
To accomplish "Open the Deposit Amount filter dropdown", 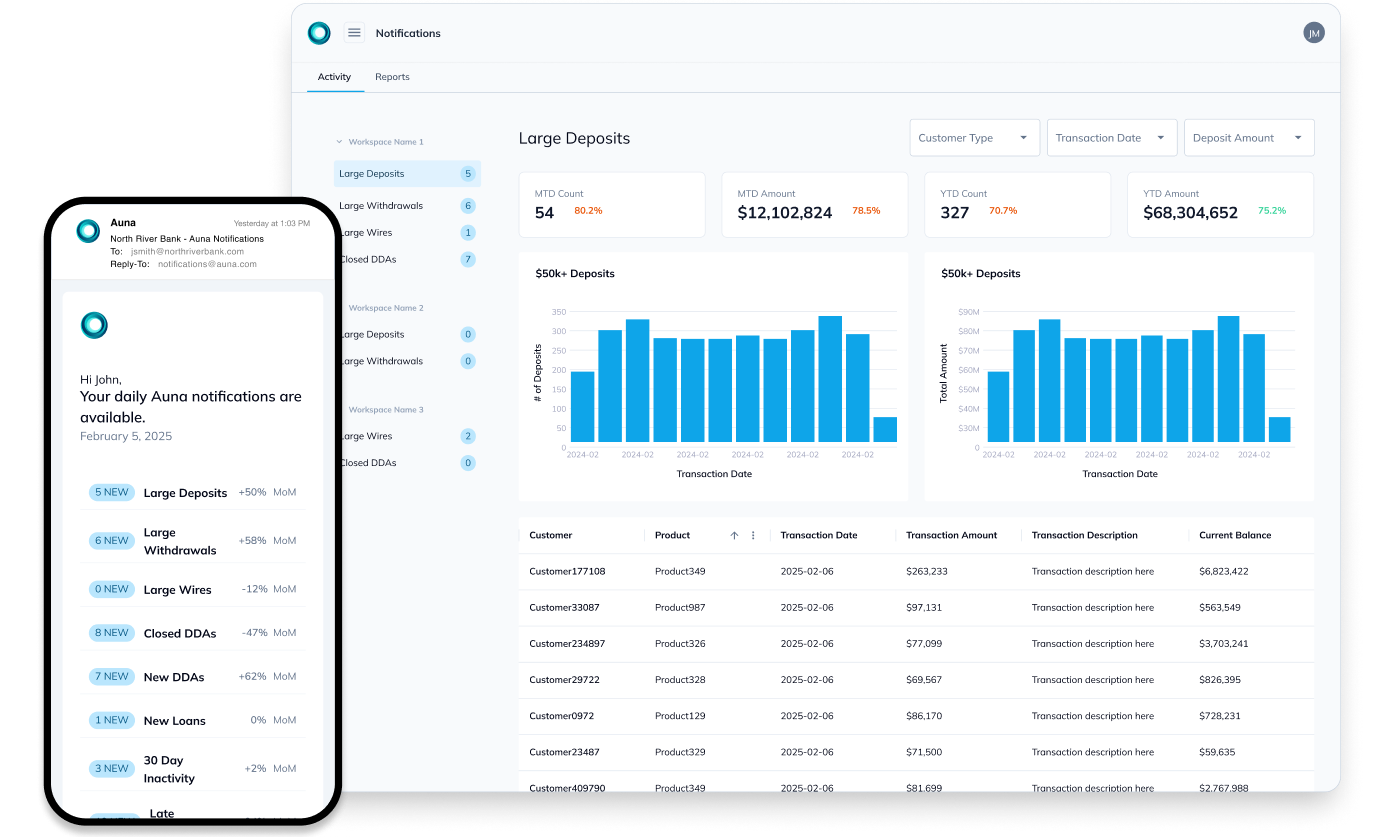I will pos(1248,138).
